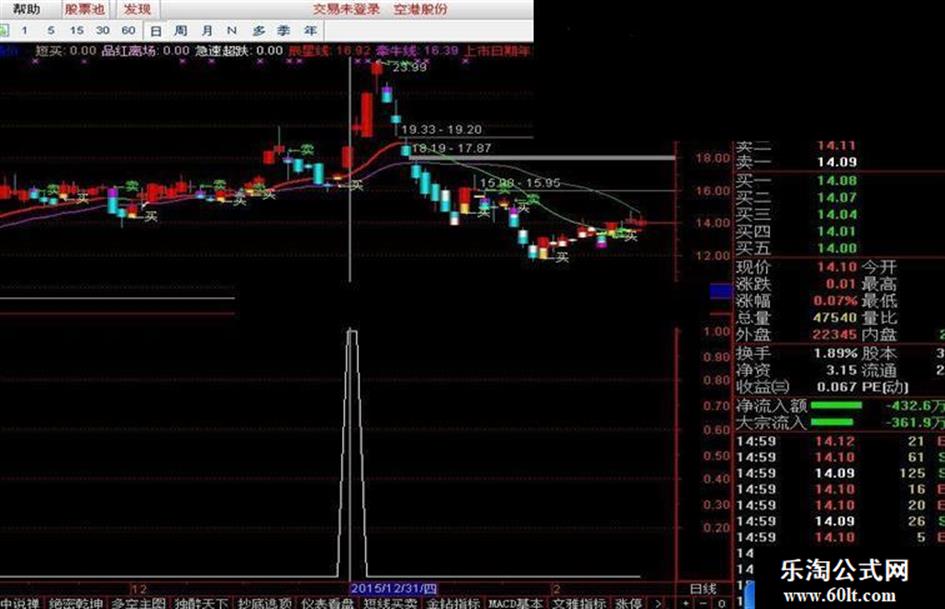
Task: Open the 短线买卖 indicator tab
Action: (391, 602)
